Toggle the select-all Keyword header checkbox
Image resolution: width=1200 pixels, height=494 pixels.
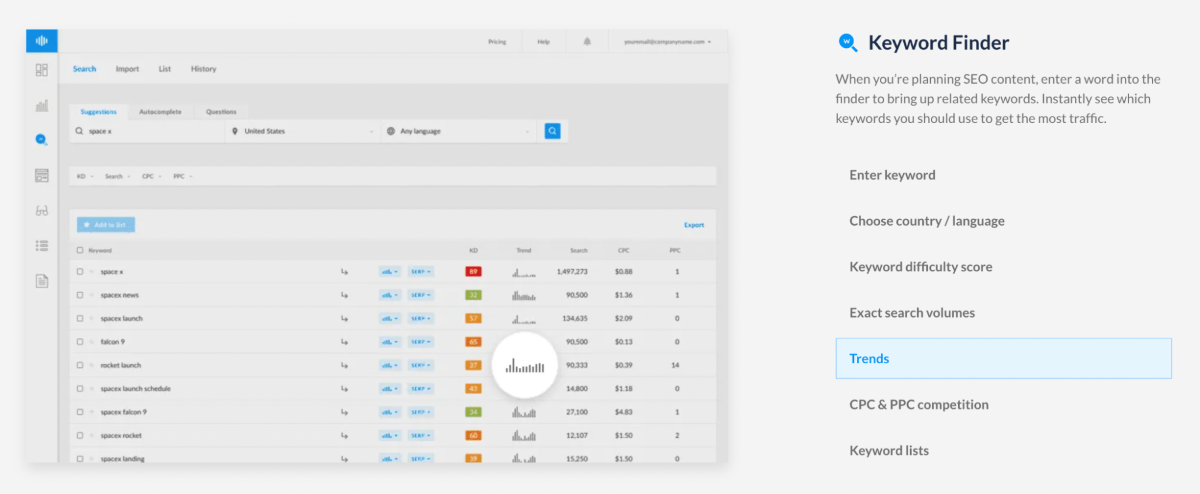coord(80,250)
